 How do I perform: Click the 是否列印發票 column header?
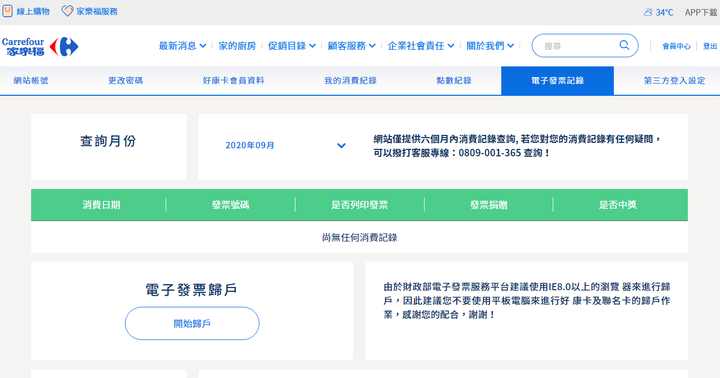(360, 205)
